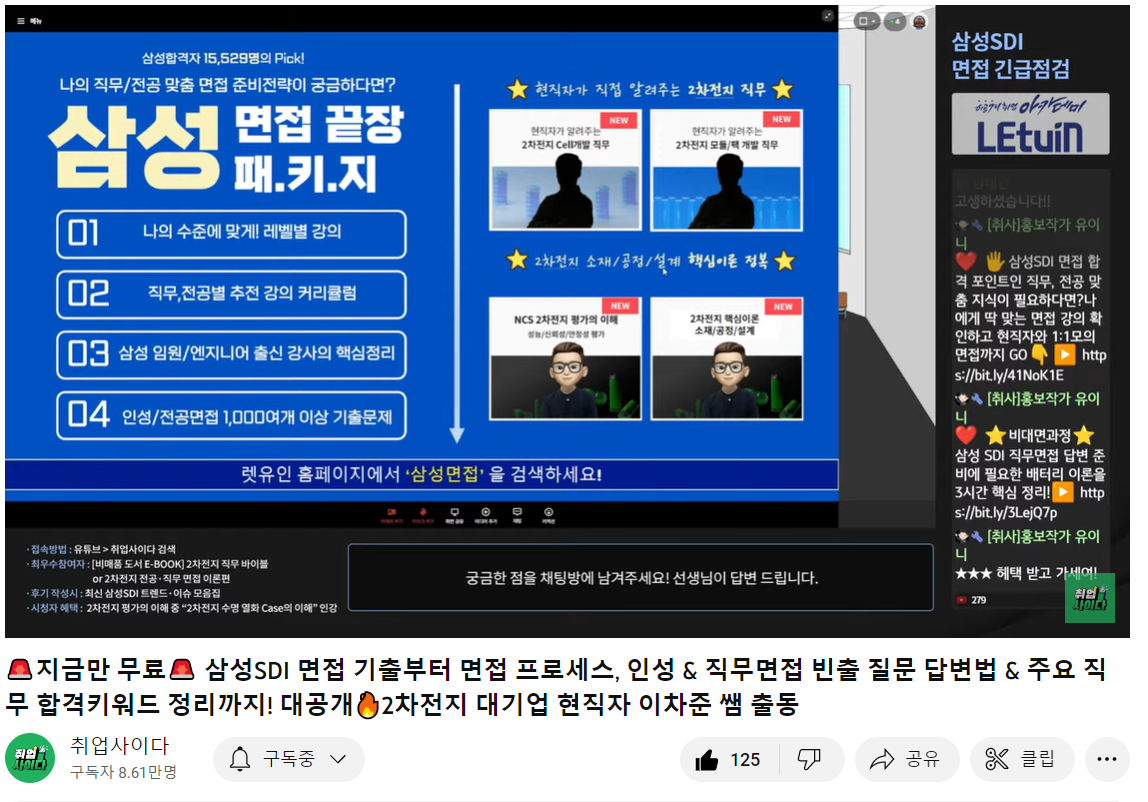Click the fullscreen expand icon in the video

(x=827, y=16)
